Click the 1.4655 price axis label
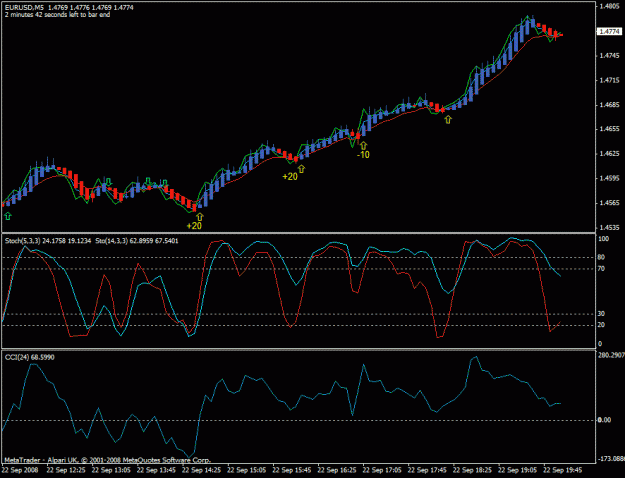The image size is (625, 478). (x=609, y=129)
